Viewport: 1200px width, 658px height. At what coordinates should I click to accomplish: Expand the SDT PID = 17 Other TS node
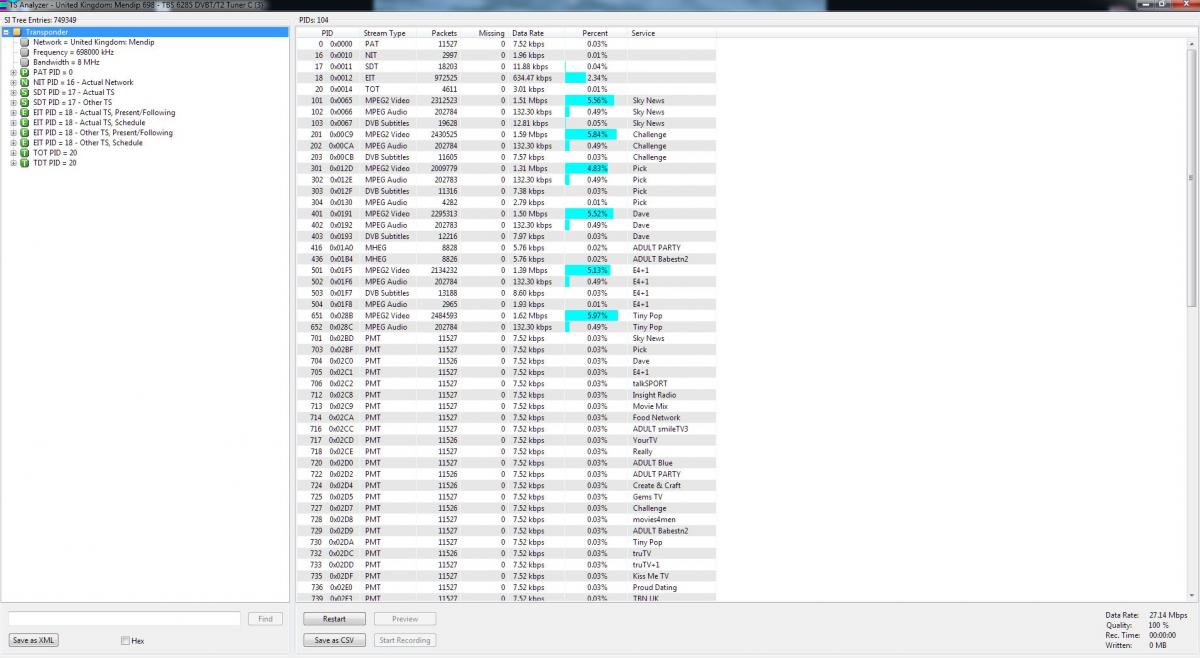(x=14, y=102)
